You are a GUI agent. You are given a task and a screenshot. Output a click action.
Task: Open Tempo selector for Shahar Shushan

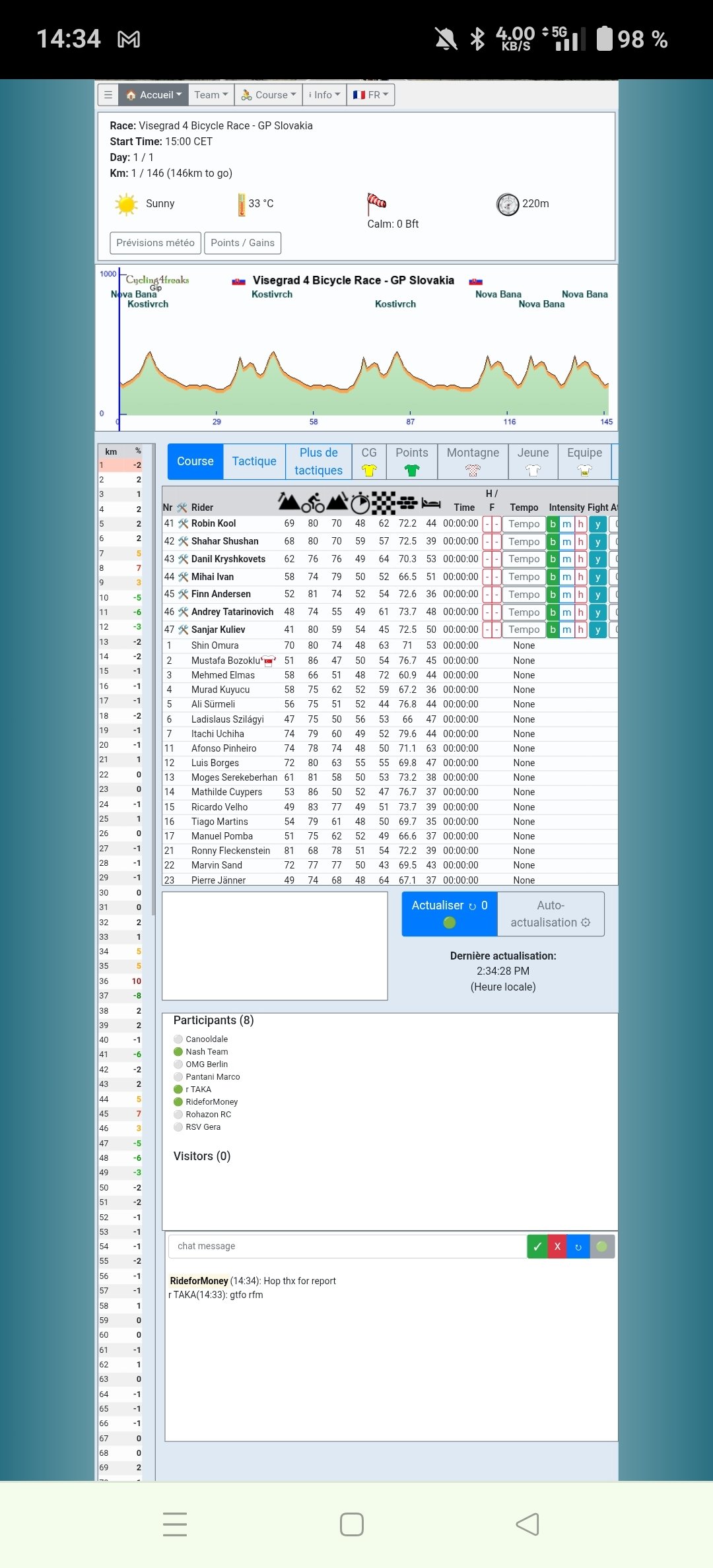(x=524, y=542)
